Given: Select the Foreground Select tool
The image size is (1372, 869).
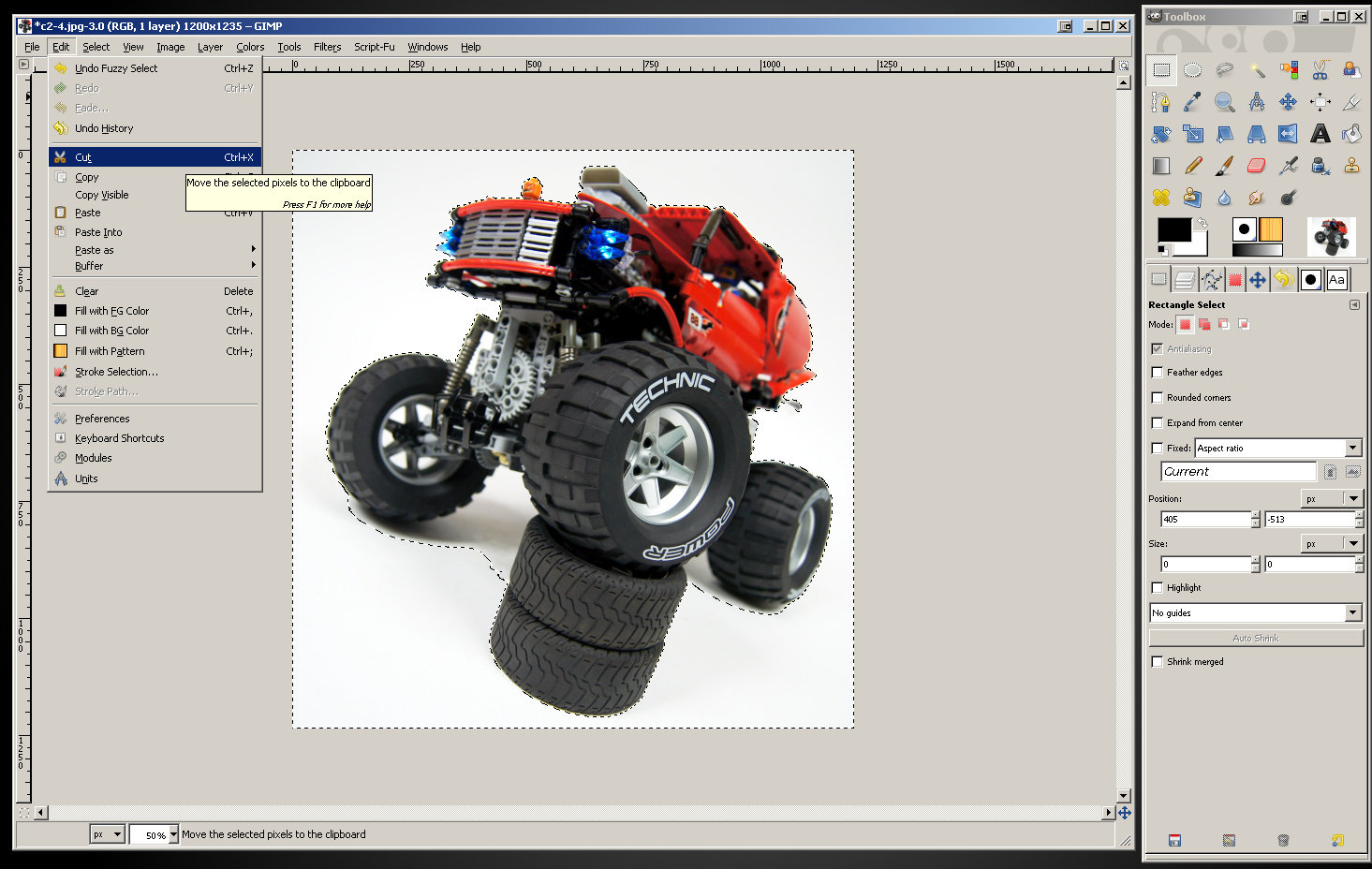Looking at the screenshot, I should click(x=1351, y=70).
